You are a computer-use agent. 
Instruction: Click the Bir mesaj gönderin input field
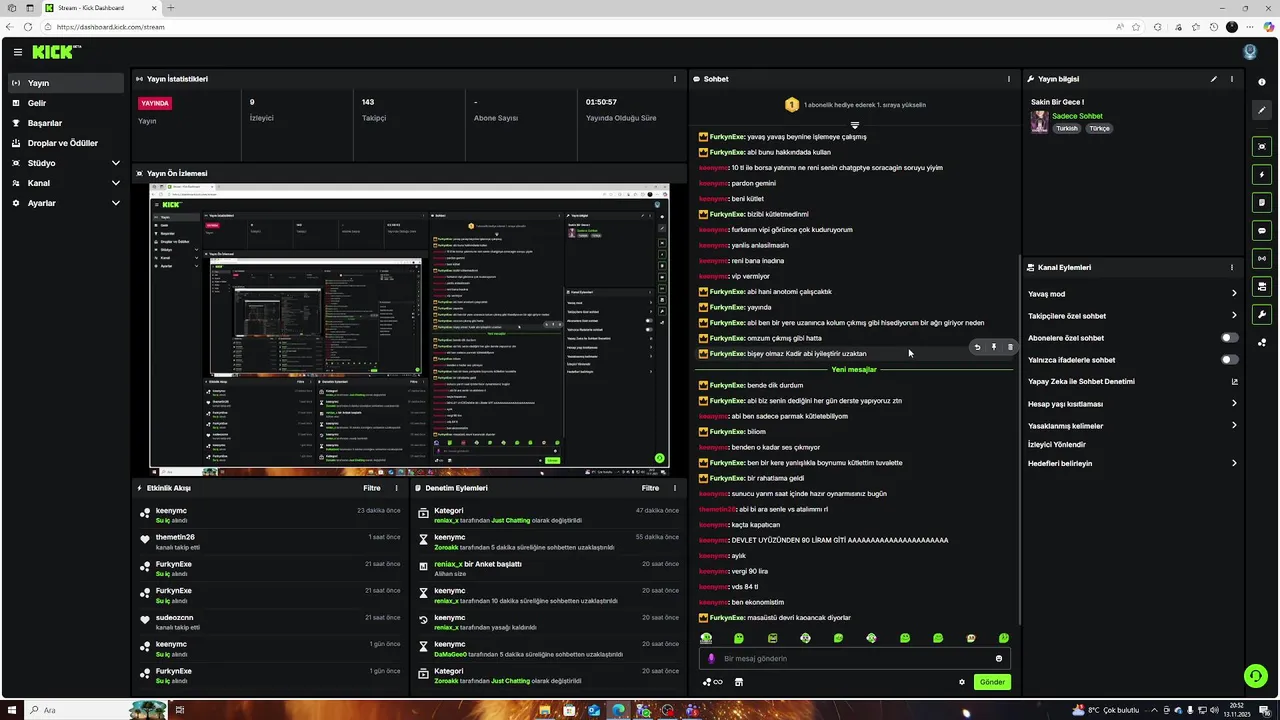click(x=856, y=659)
